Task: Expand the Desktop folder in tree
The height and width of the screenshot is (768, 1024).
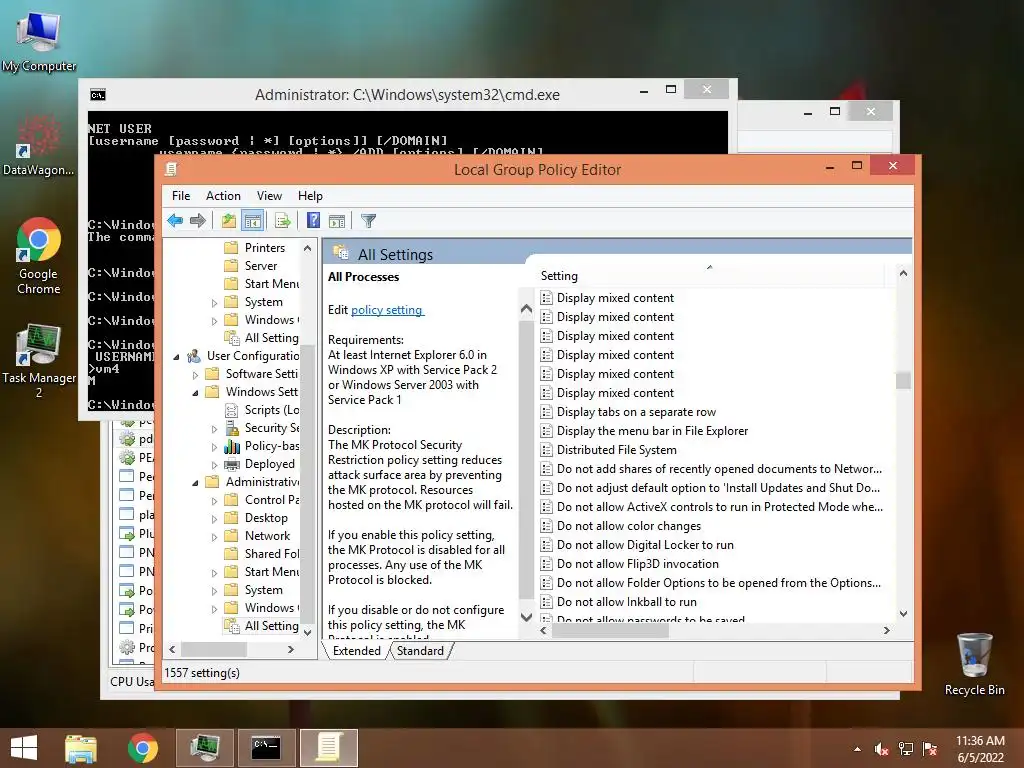Action: (x=214, y=519)
